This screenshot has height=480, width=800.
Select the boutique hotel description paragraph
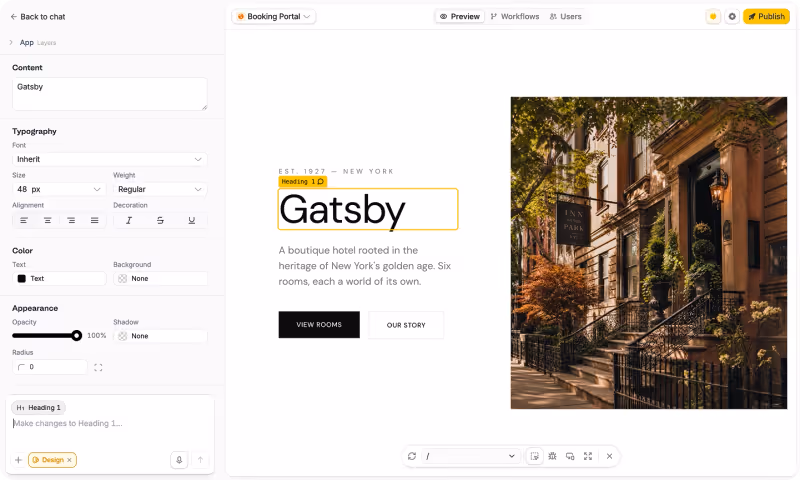click(x=365, y=266)
